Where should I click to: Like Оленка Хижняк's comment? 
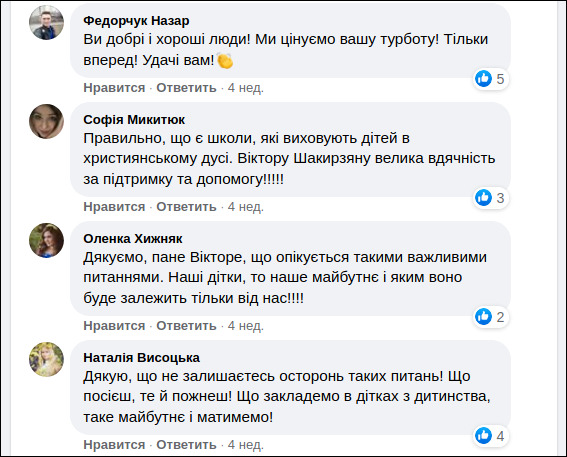(x=114, y=326)
